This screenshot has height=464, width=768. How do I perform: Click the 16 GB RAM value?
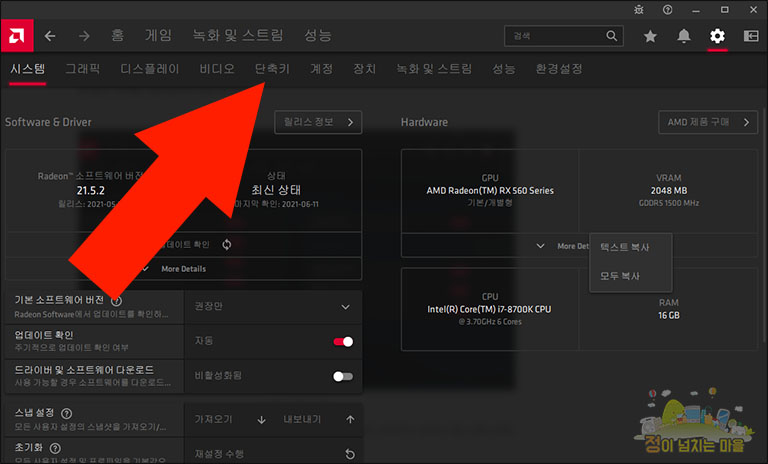669,316
